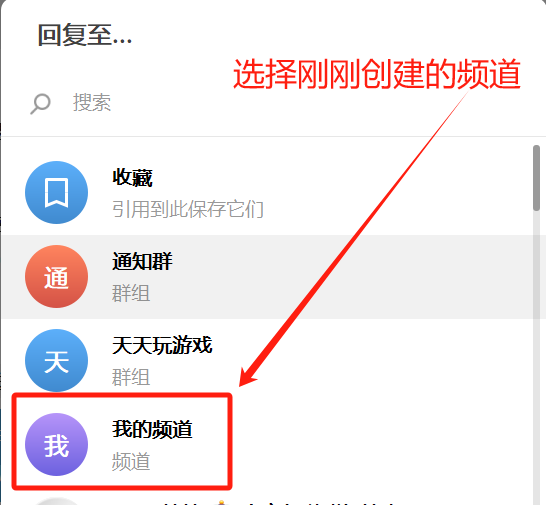This screenshot has height=505, width=546.
Task: Select the partially visible avatar at list bottom
Action: pos(56,502)
